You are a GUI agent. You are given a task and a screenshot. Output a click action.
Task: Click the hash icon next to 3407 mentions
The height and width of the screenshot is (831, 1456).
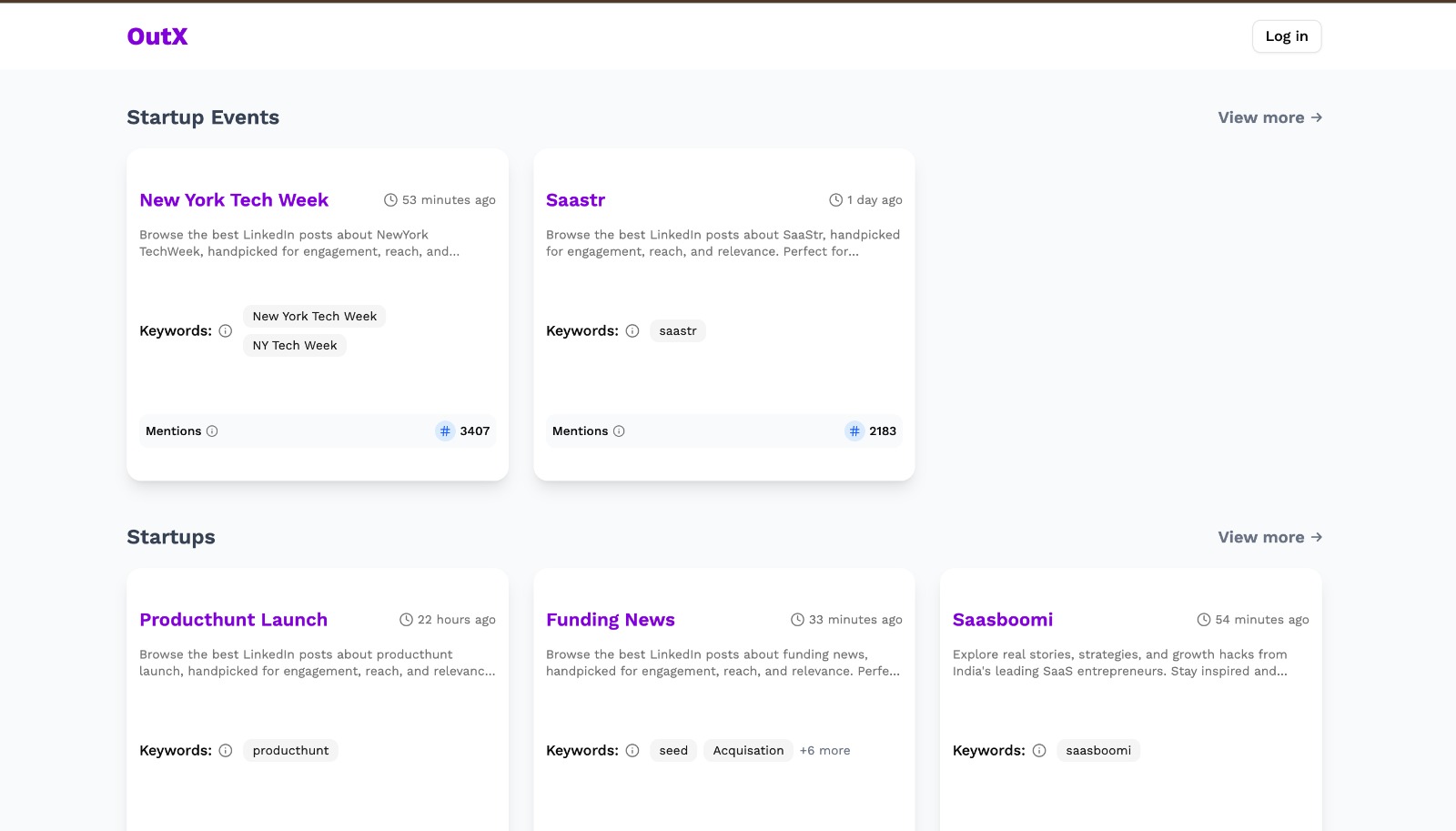[x=445, y=431]
